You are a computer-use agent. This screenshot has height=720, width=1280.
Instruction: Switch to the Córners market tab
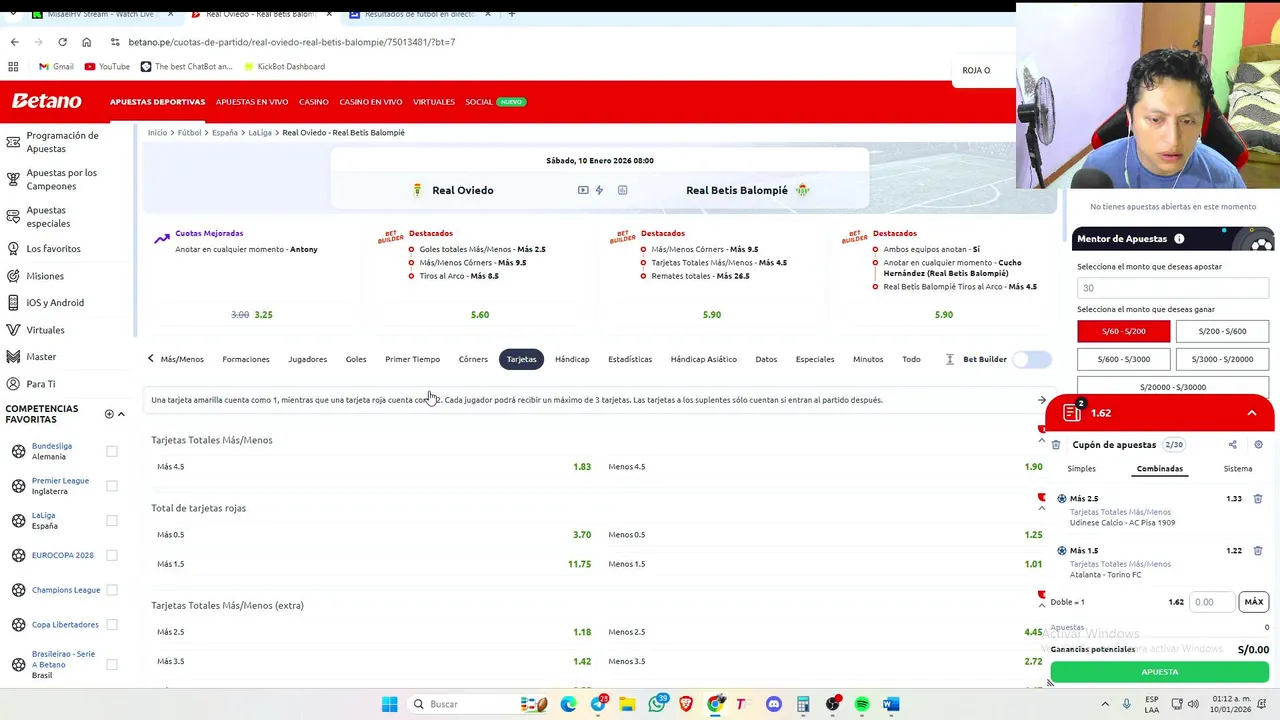[x=473, y=359]
